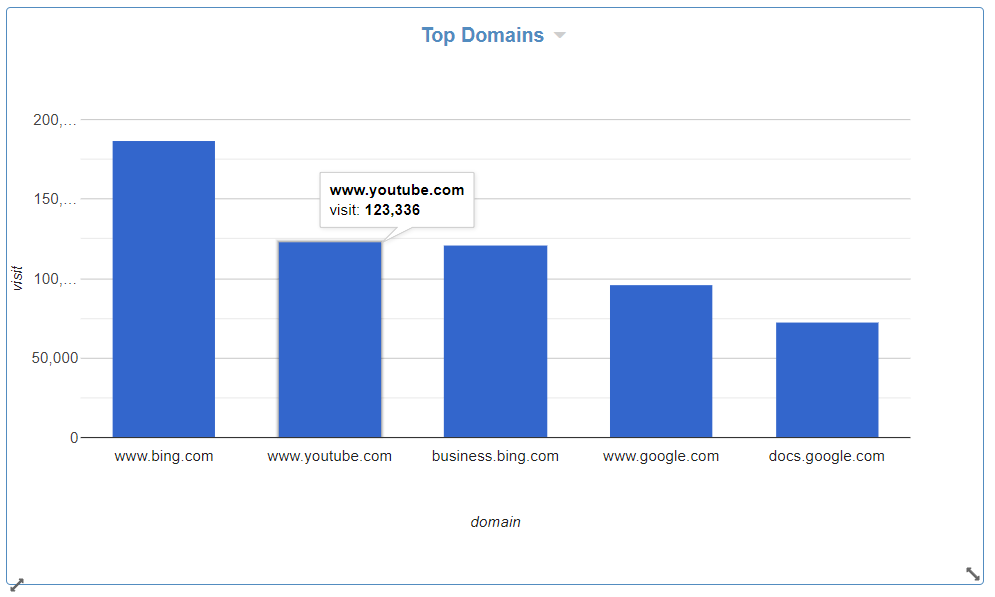Image resolution: width=995 pixels, height=597 pixels.
Task: Dismiss the www.youtube.com visit tooltip
Action: (396, 199)
